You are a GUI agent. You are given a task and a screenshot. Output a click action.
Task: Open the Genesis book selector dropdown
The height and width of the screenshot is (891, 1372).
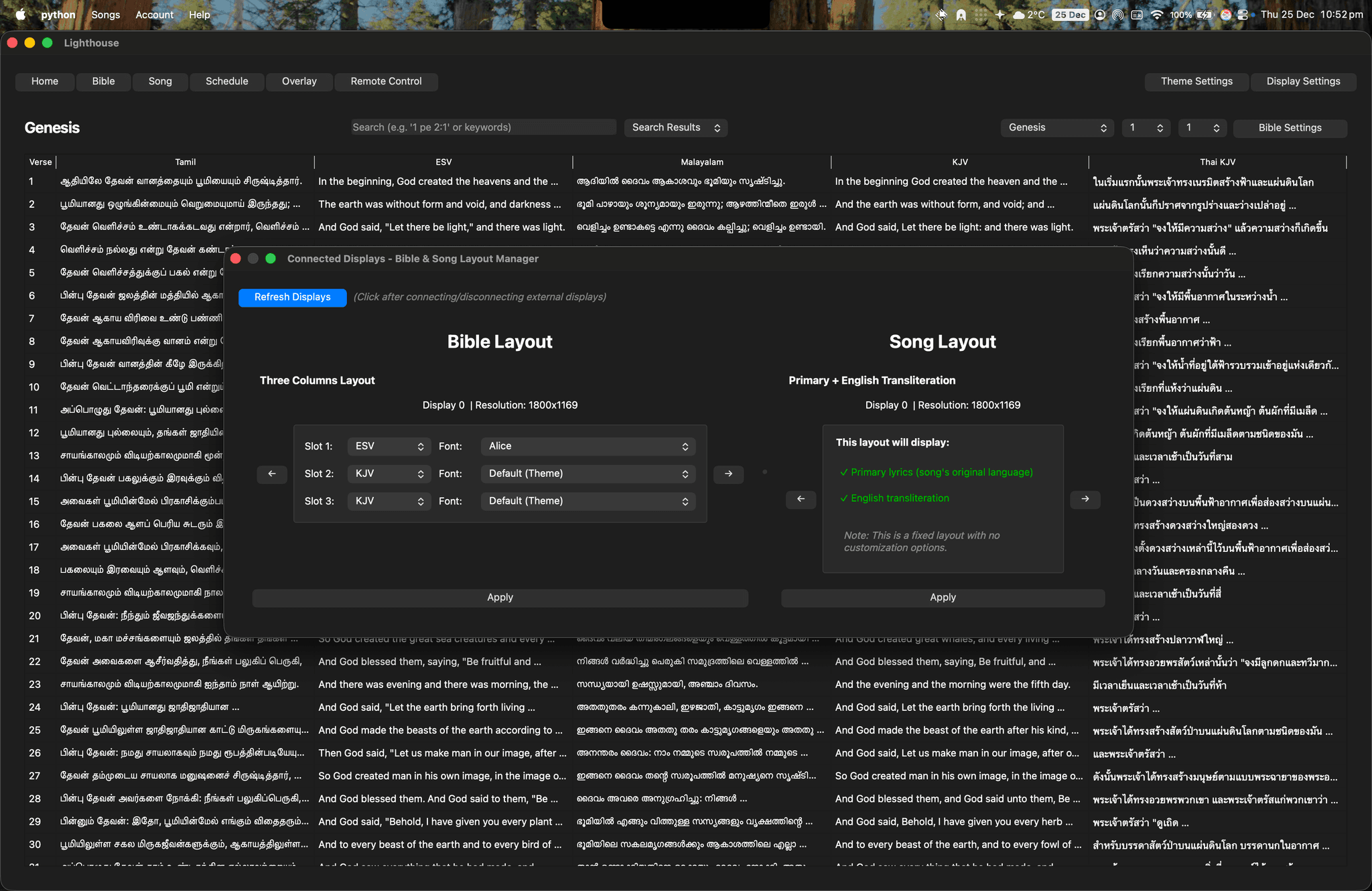click(x=1056, y=127)
